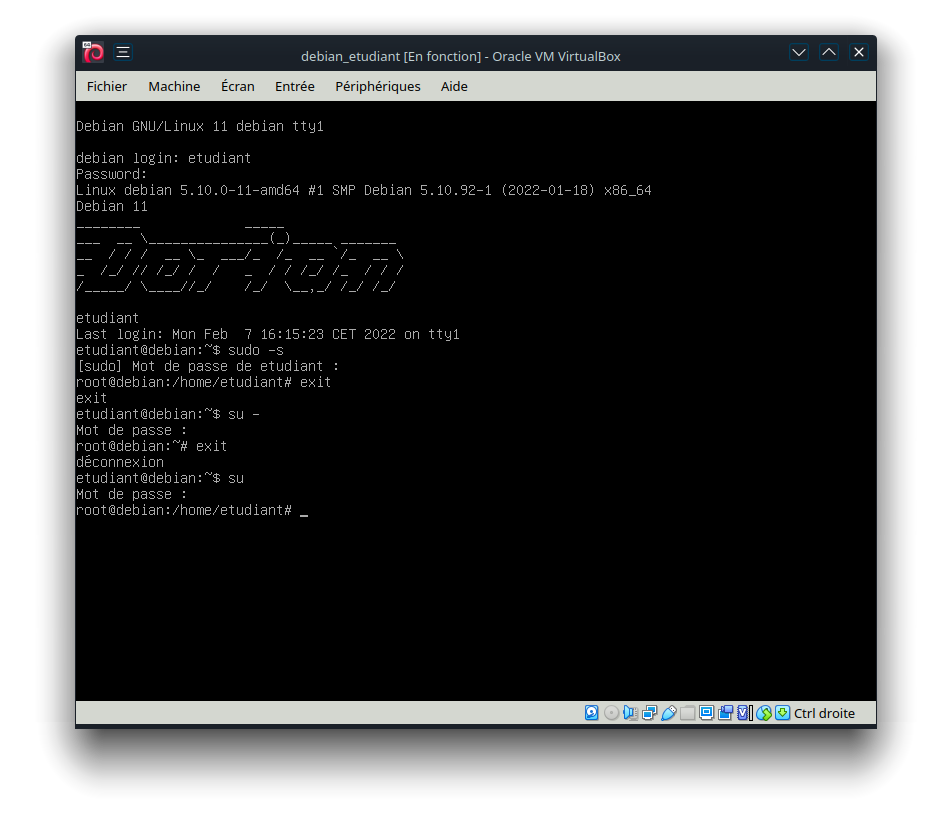The image size is (952, 814).
Task: Open the Aide help menu
Action: (x=454, y=87)
